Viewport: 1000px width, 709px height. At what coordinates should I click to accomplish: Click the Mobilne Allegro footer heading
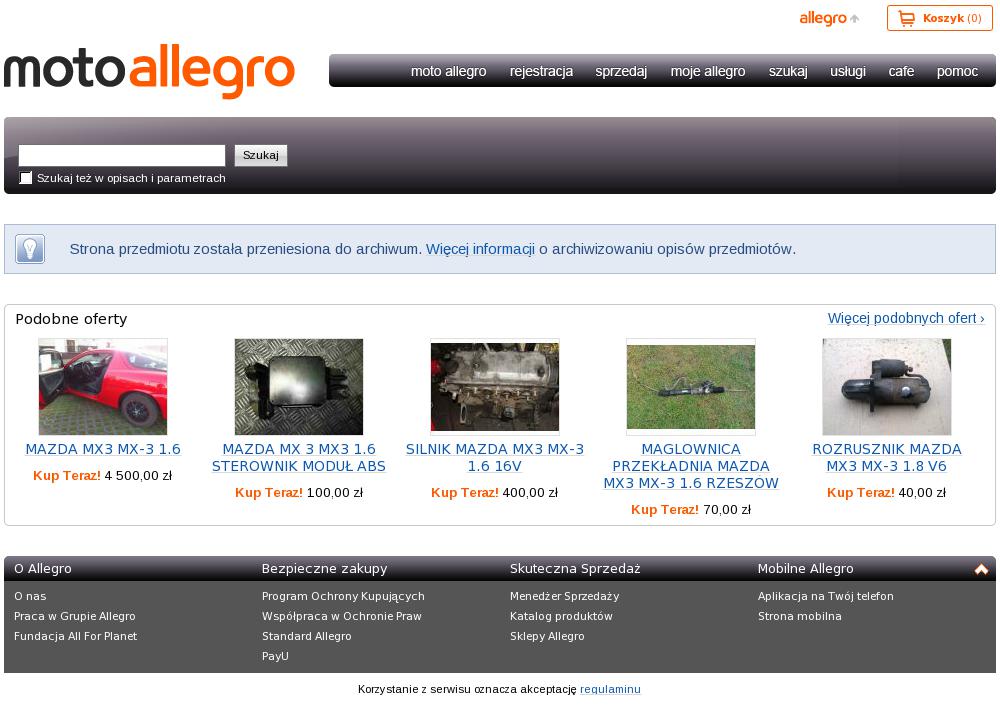pos(805,569)
